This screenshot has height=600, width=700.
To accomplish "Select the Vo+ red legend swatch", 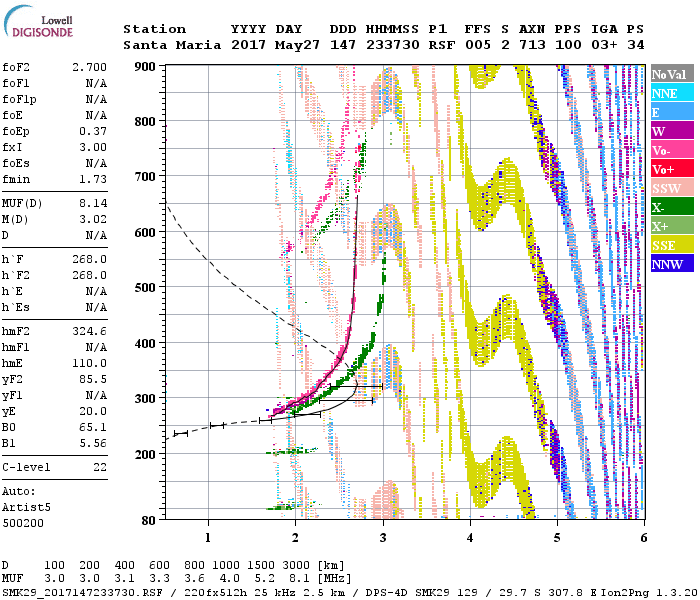I will click(x=672, y=169).
